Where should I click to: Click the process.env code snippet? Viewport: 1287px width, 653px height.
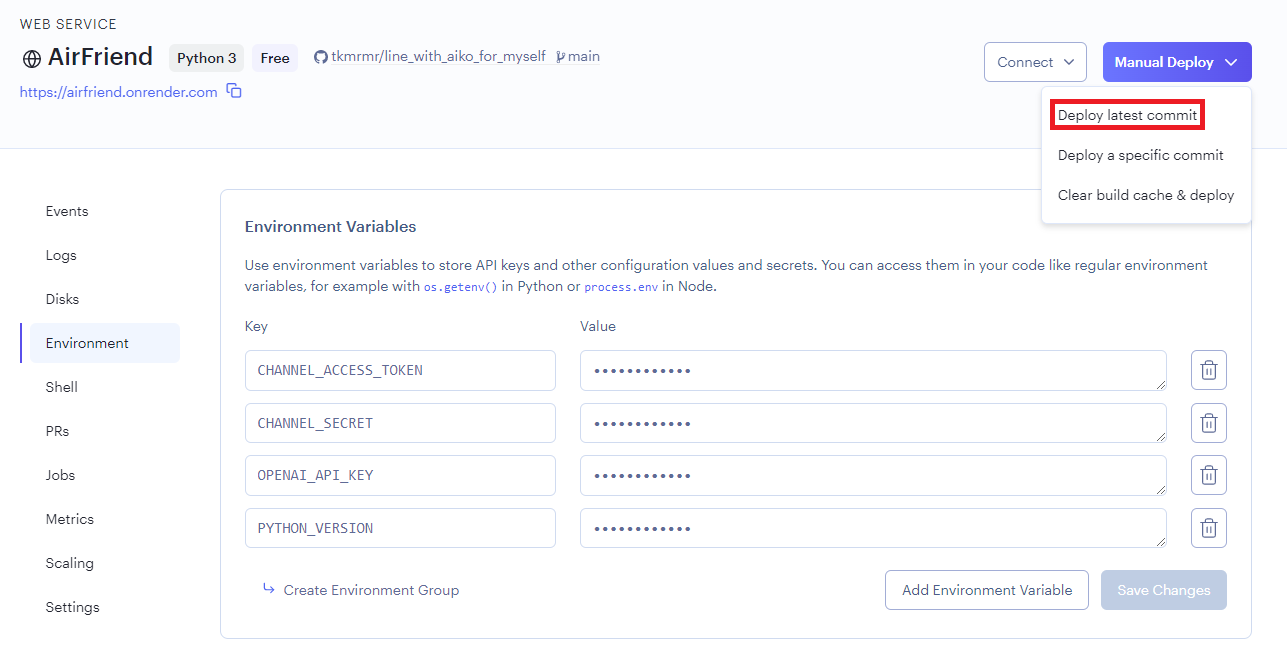click(621, 286)
